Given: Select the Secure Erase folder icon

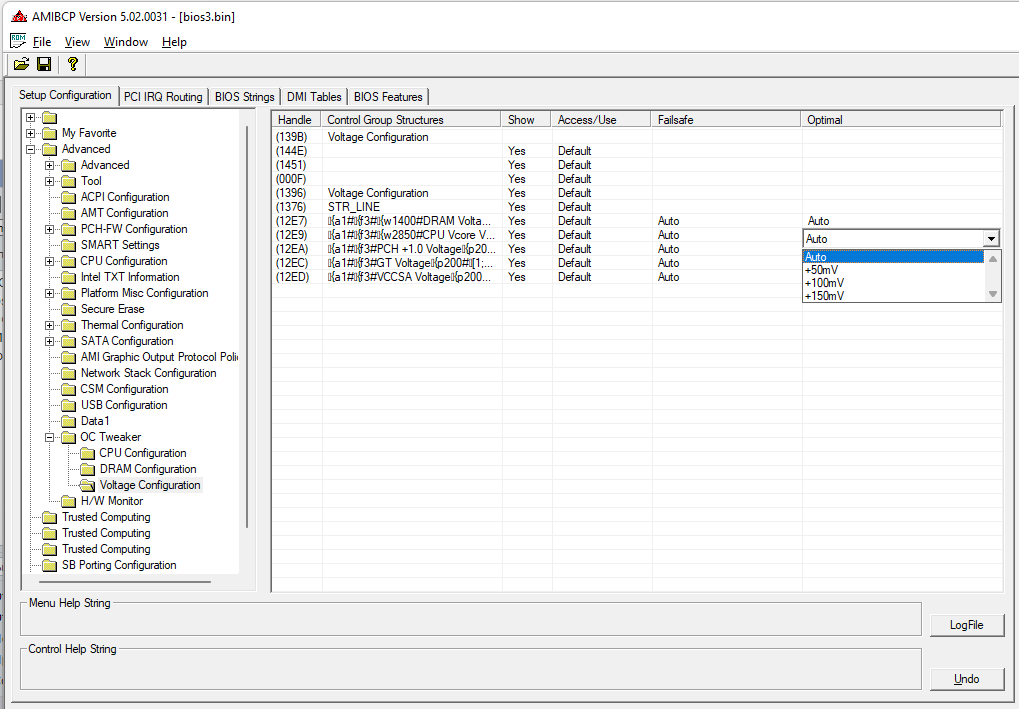Looking at the screenshot, I should click(x=68, y=309).
